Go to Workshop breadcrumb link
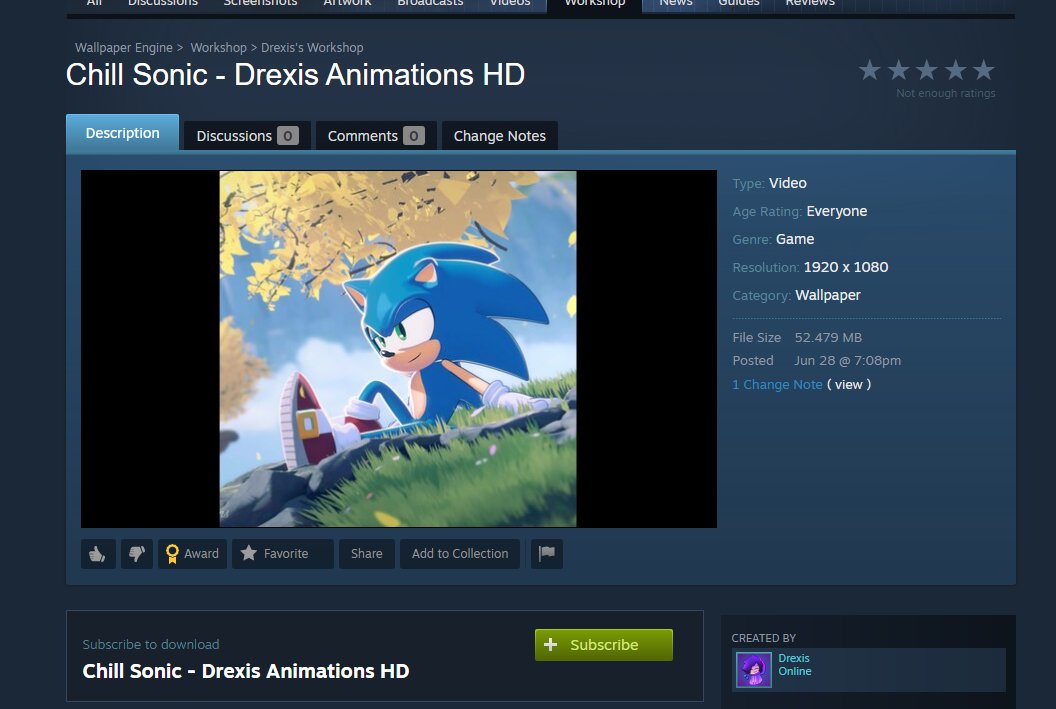The width and height of the screenshot is (1056, 709). [218, 48]
